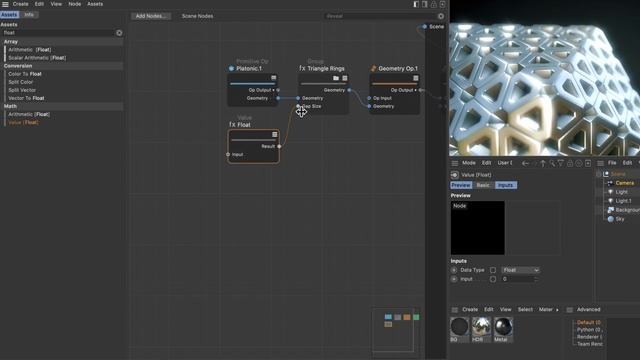Click the asset search field containing 'float'
Screen dimensions: 640x360
point(58,33)
